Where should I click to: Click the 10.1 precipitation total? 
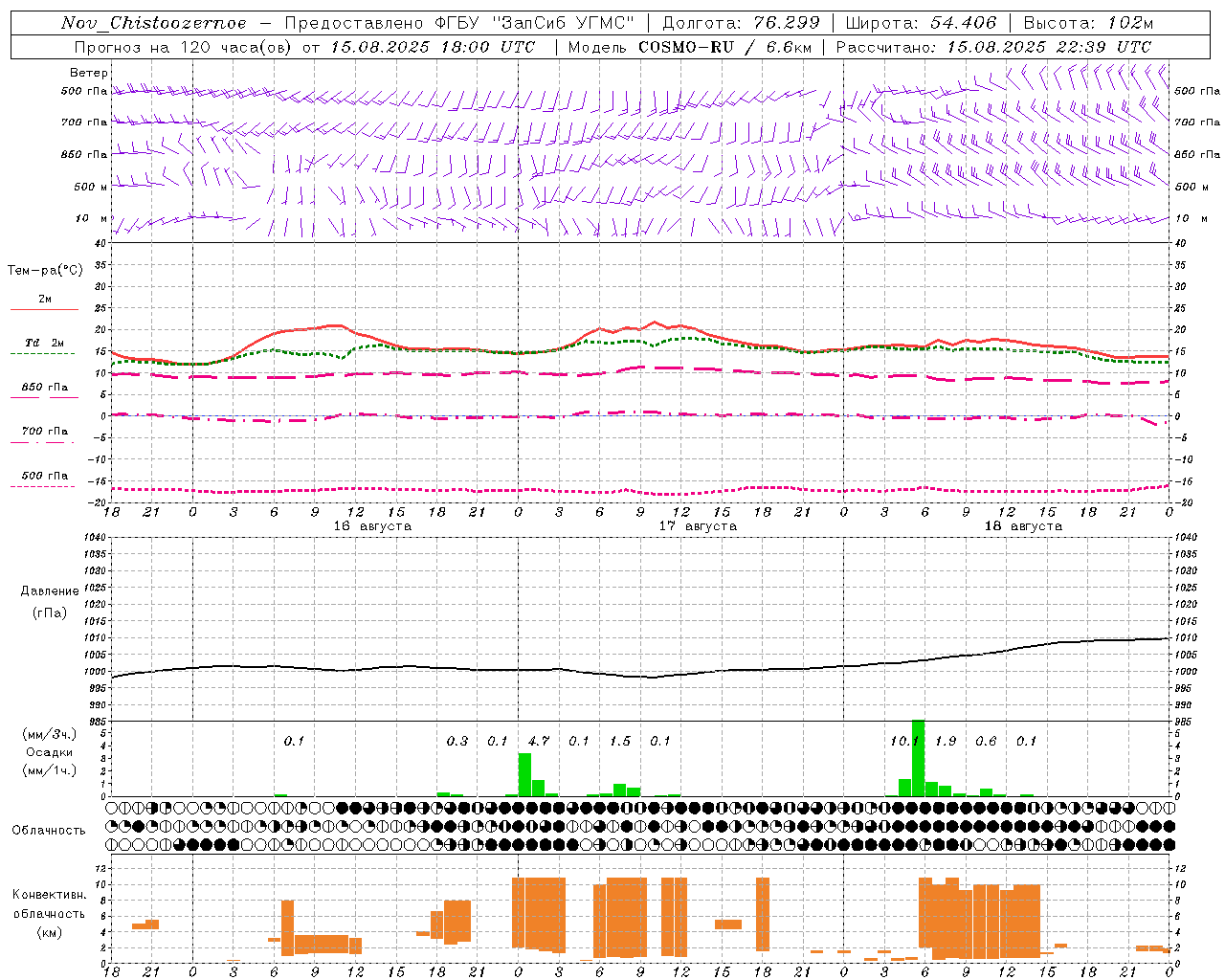[903, 741]
